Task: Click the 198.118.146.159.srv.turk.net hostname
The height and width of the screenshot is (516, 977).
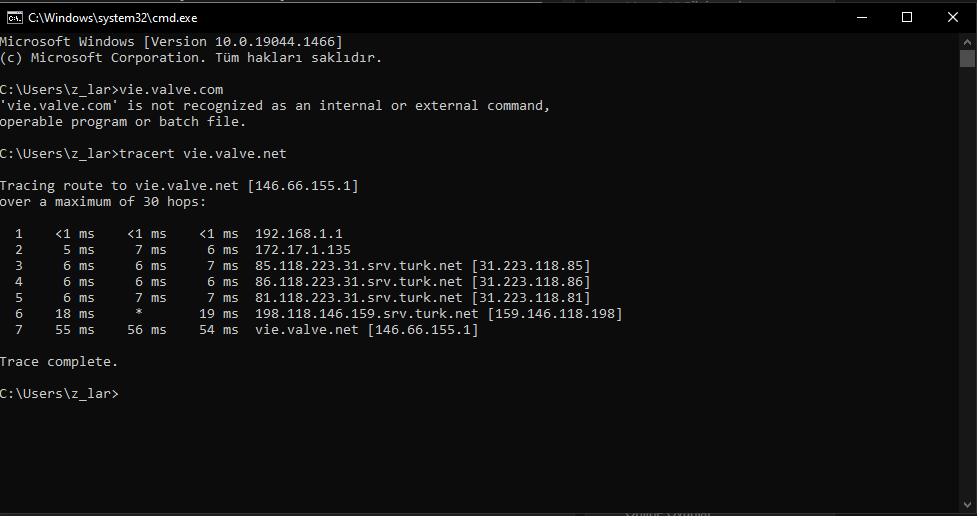Action: [x=367, y=314]
